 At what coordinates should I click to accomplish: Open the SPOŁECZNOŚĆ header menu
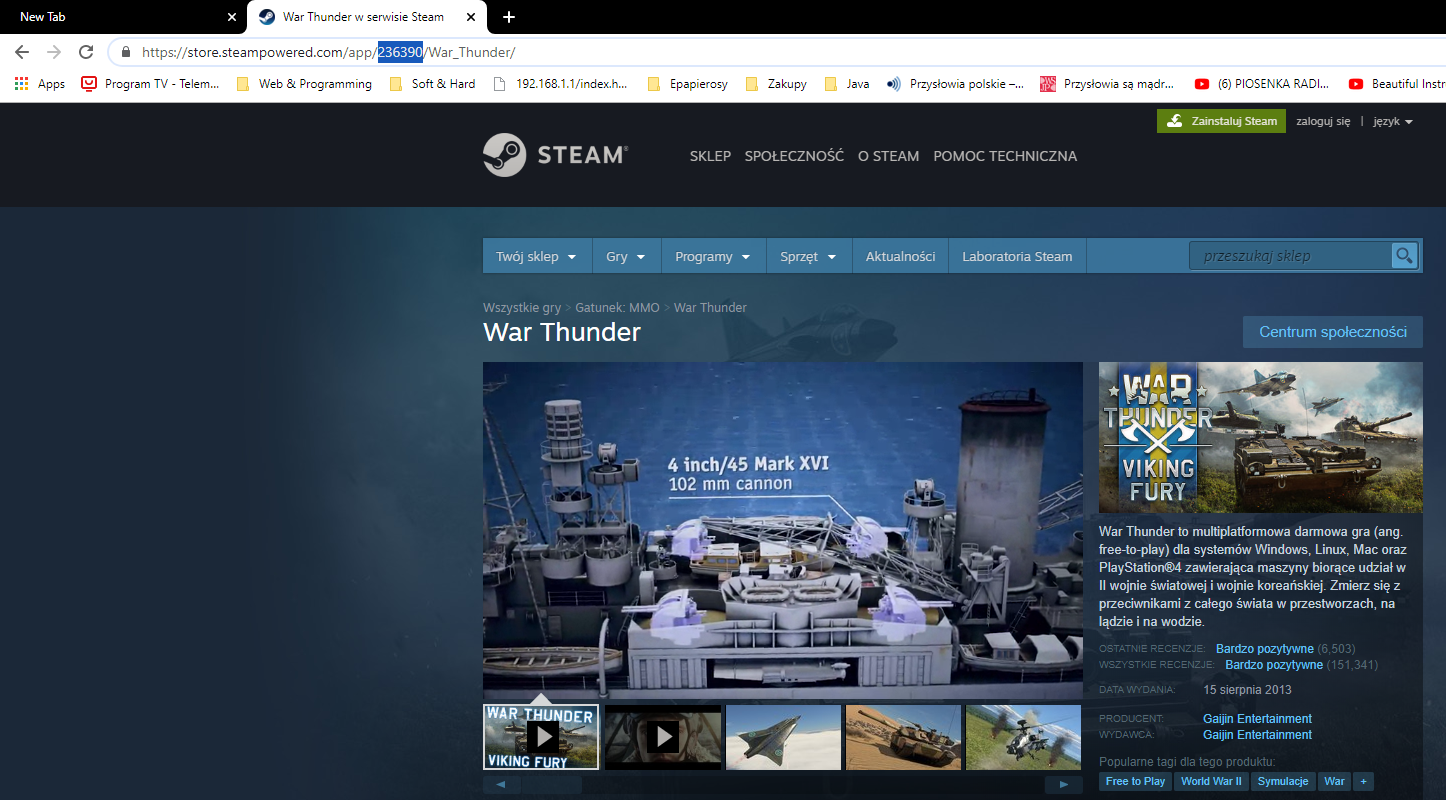[x=794, y=156]
